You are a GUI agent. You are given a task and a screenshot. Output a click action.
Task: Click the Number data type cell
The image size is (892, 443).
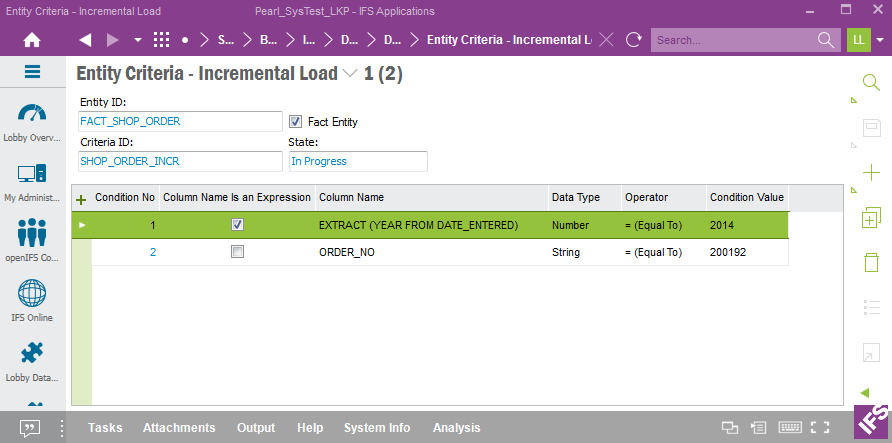click(x=585, y=225)
